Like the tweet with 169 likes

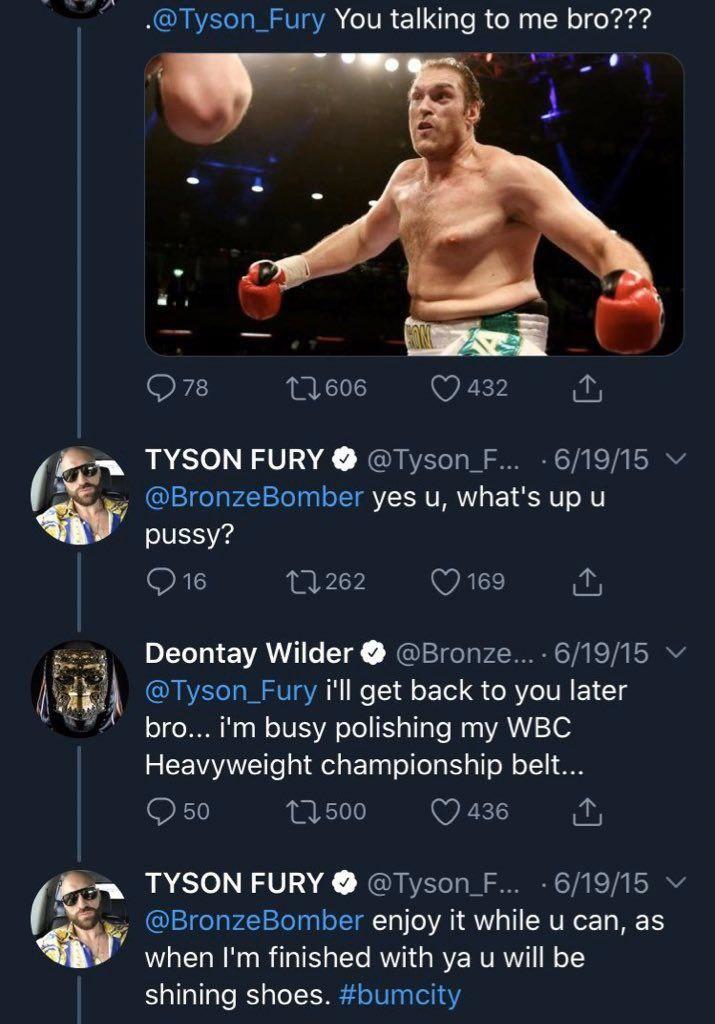445,581
